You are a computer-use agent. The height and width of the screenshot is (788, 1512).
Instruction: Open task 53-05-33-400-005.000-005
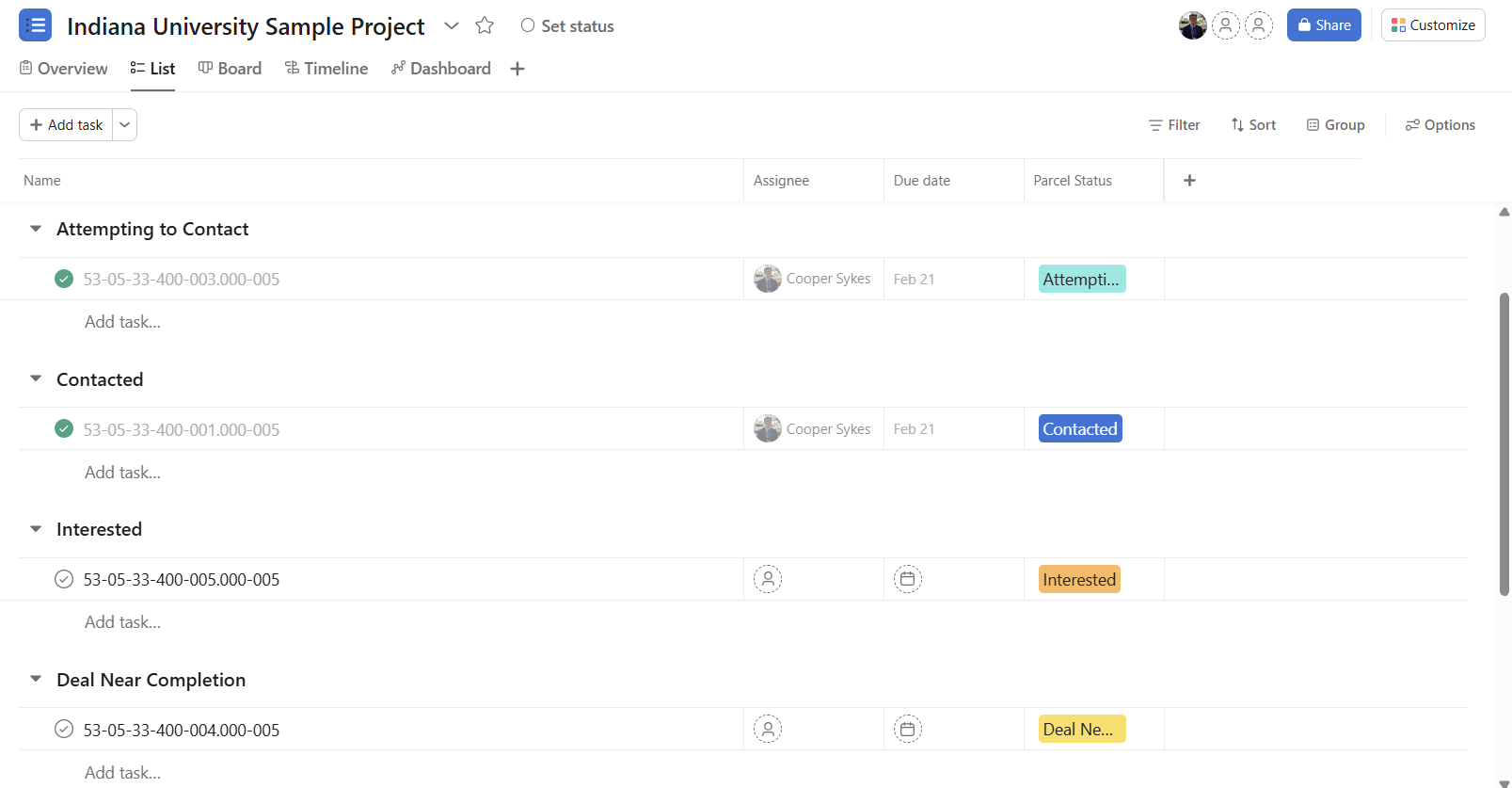click(x=182, y=580)
